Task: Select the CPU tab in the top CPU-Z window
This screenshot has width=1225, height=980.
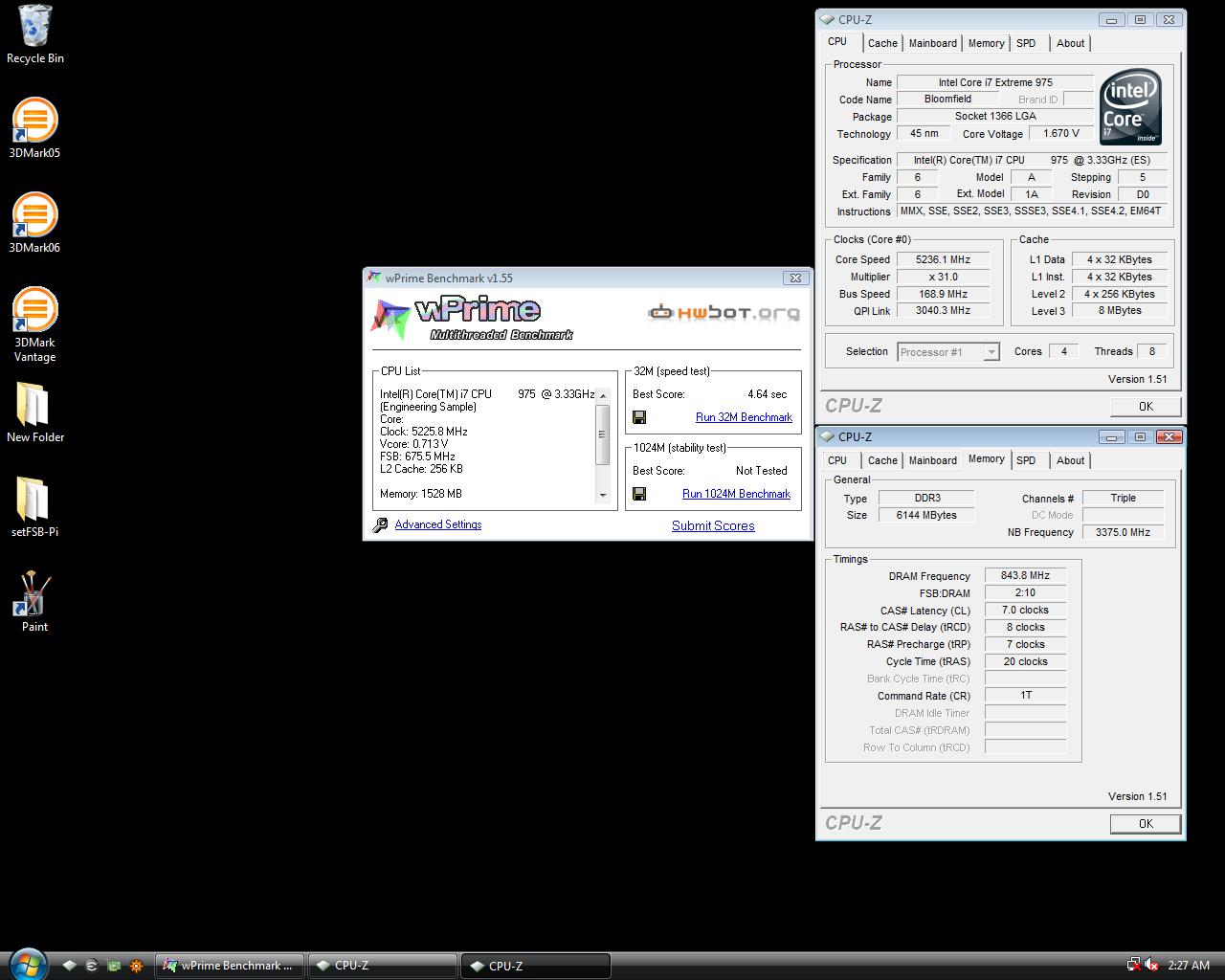Action: coord(837,42)
